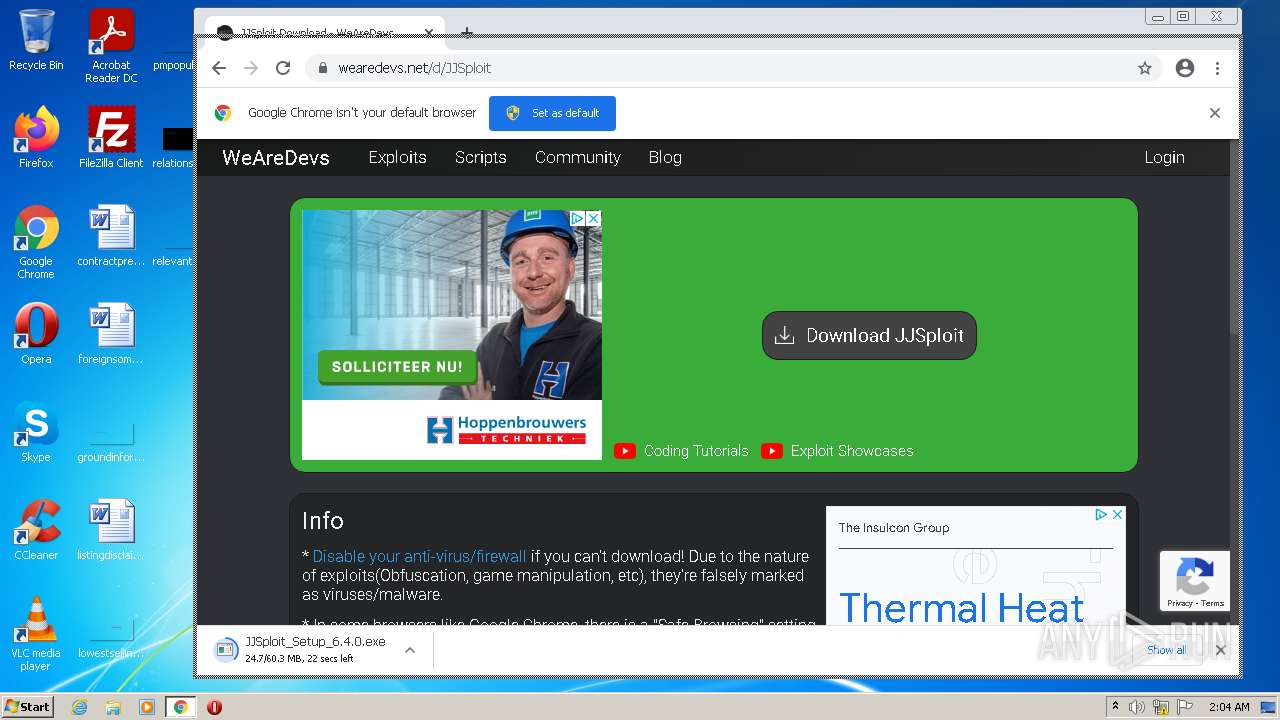This screenshot has height=720, width=1280.
Task: Click the network tray icon
Action: coord(1161,707)
